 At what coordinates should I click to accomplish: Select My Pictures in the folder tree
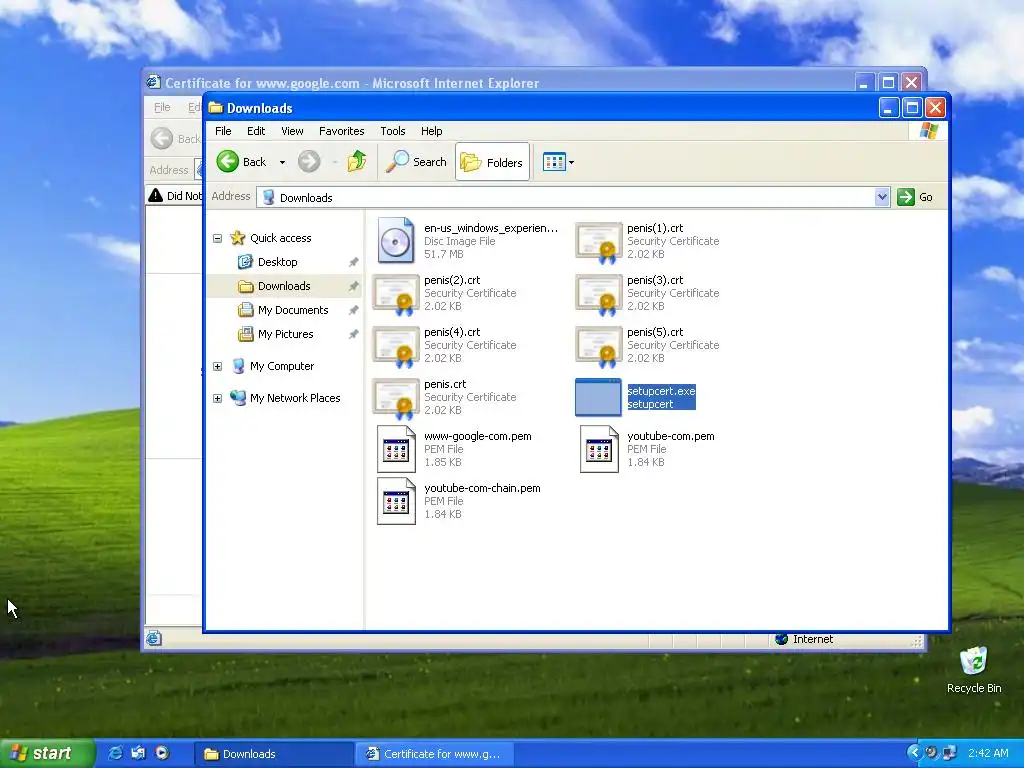pos(285,334)
